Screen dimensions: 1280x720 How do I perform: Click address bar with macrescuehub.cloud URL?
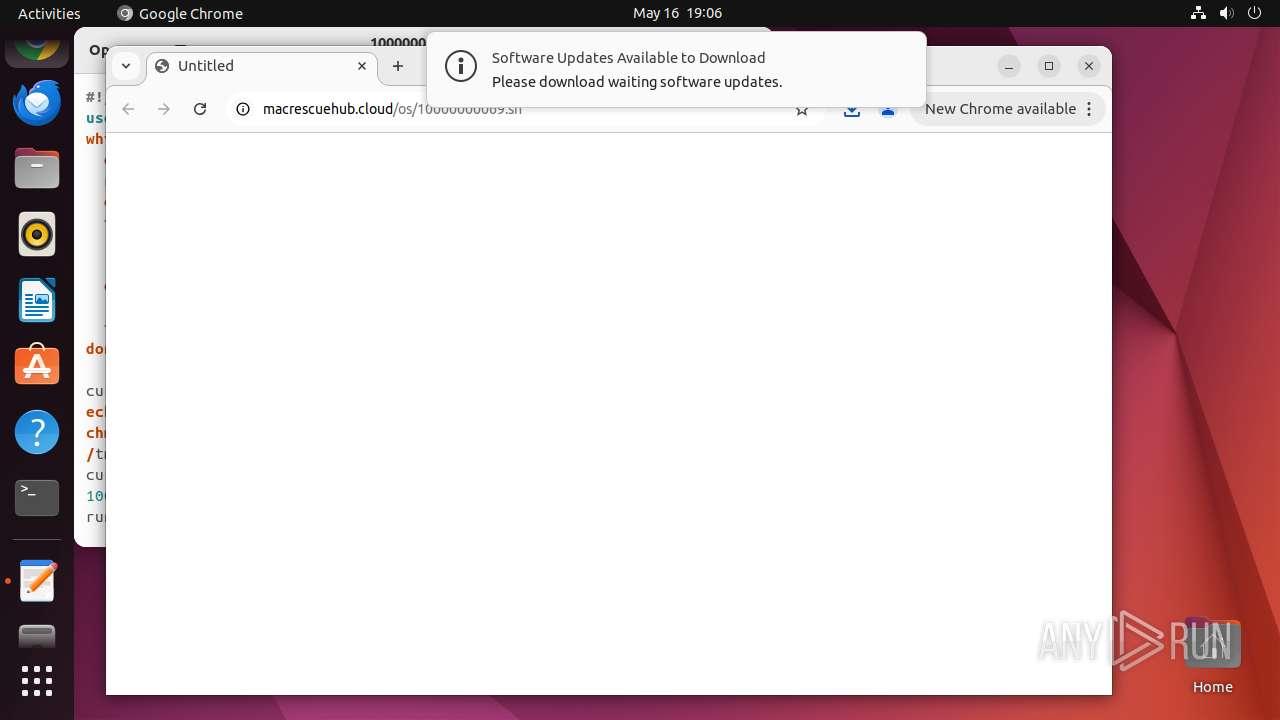point(524,109)
